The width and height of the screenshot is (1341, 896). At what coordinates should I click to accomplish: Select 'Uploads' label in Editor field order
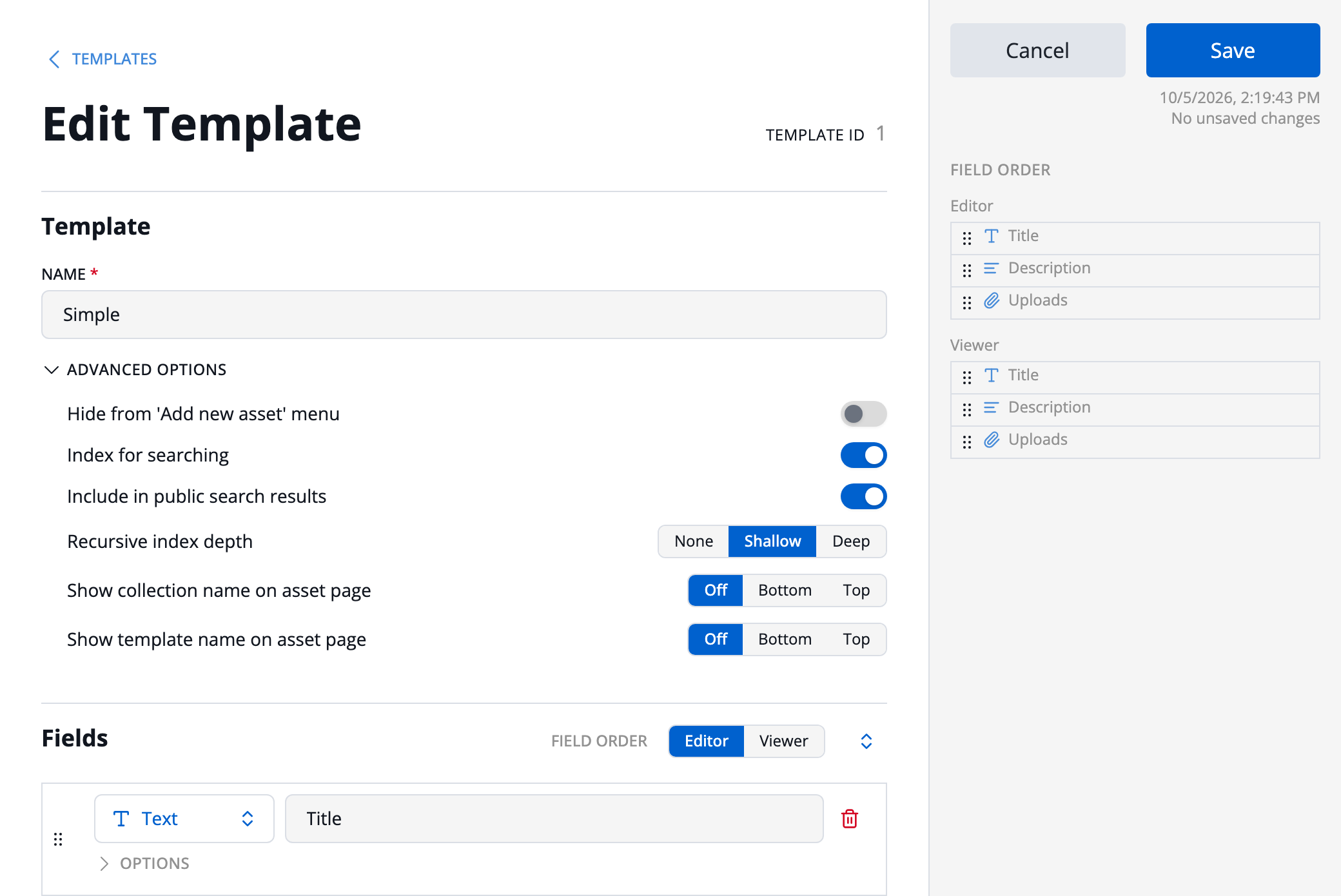(1038, 300)
